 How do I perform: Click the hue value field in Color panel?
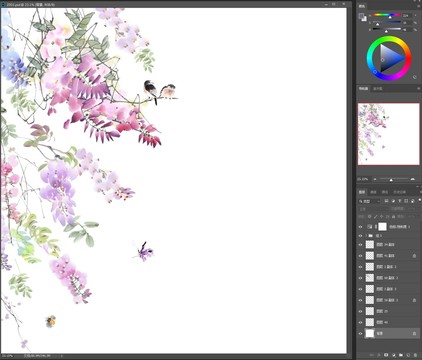click(x=407, y=15)
